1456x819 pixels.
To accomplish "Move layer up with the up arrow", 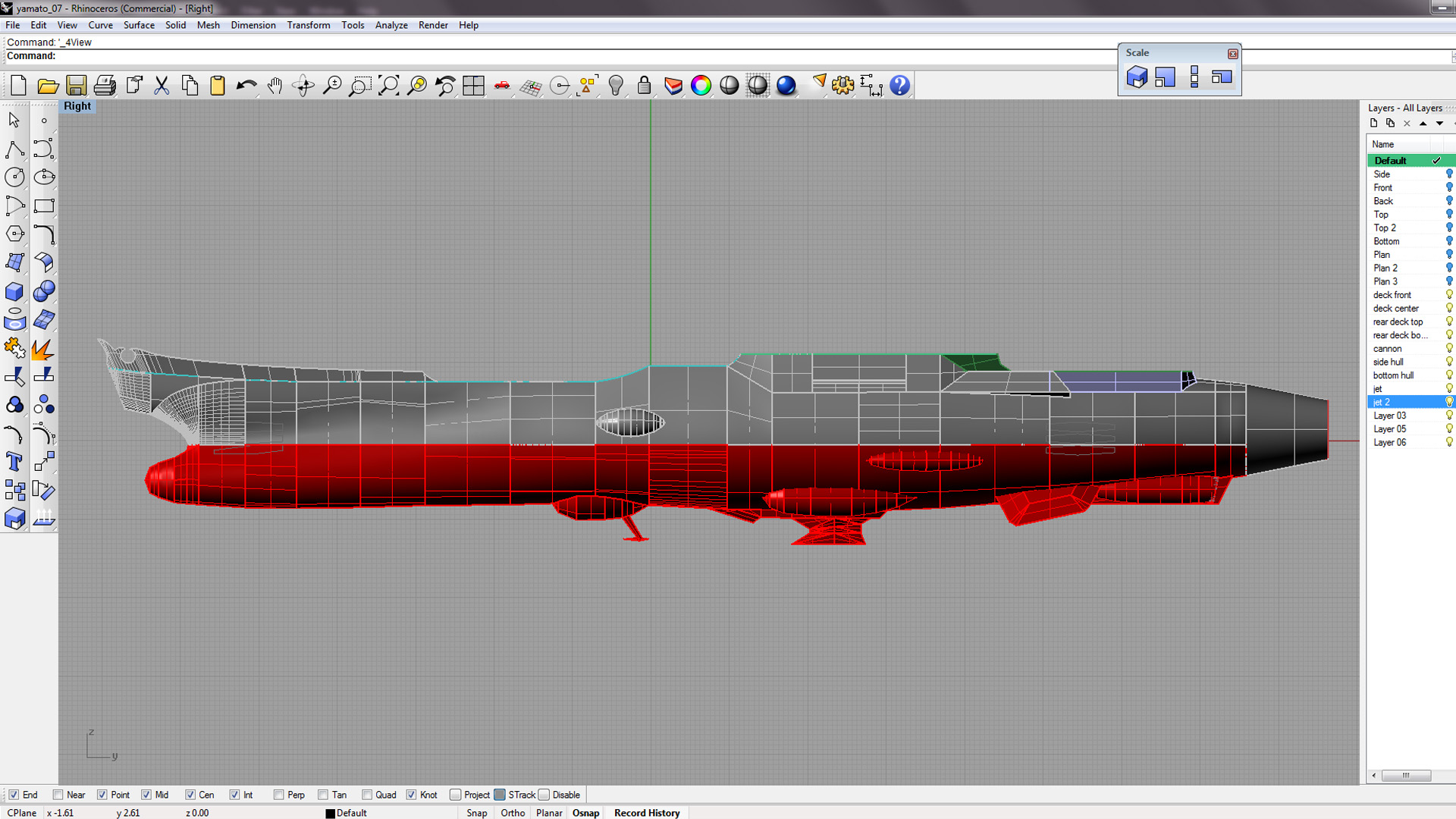I will pos(1423,124).
